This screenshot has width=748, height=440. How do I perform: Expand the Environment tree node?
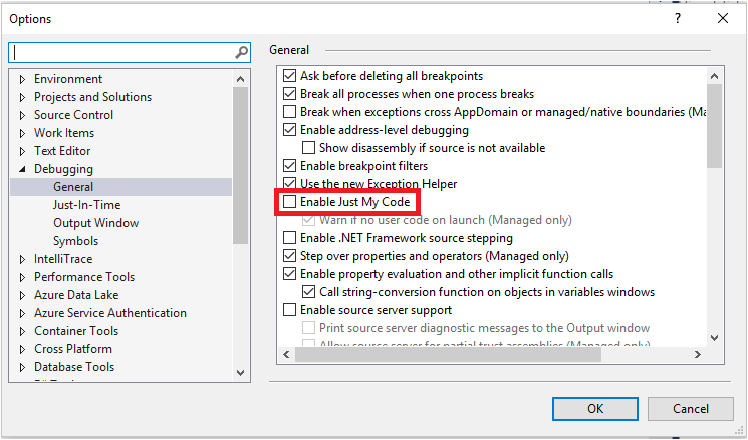[x=22, y=79]
